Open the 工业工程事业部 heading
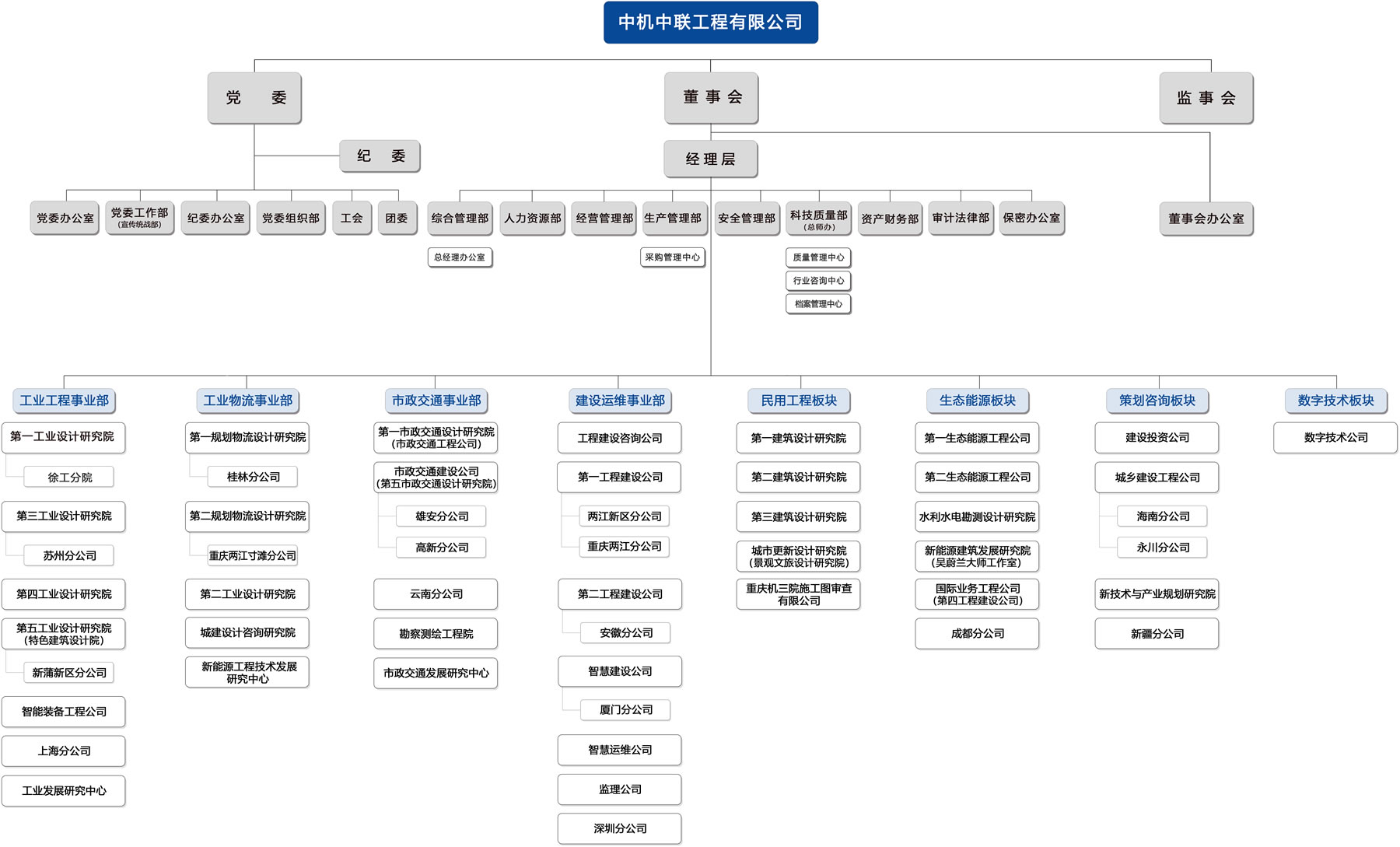The image size is (1400, 847). pyautogui.click(x=65, y=401)
